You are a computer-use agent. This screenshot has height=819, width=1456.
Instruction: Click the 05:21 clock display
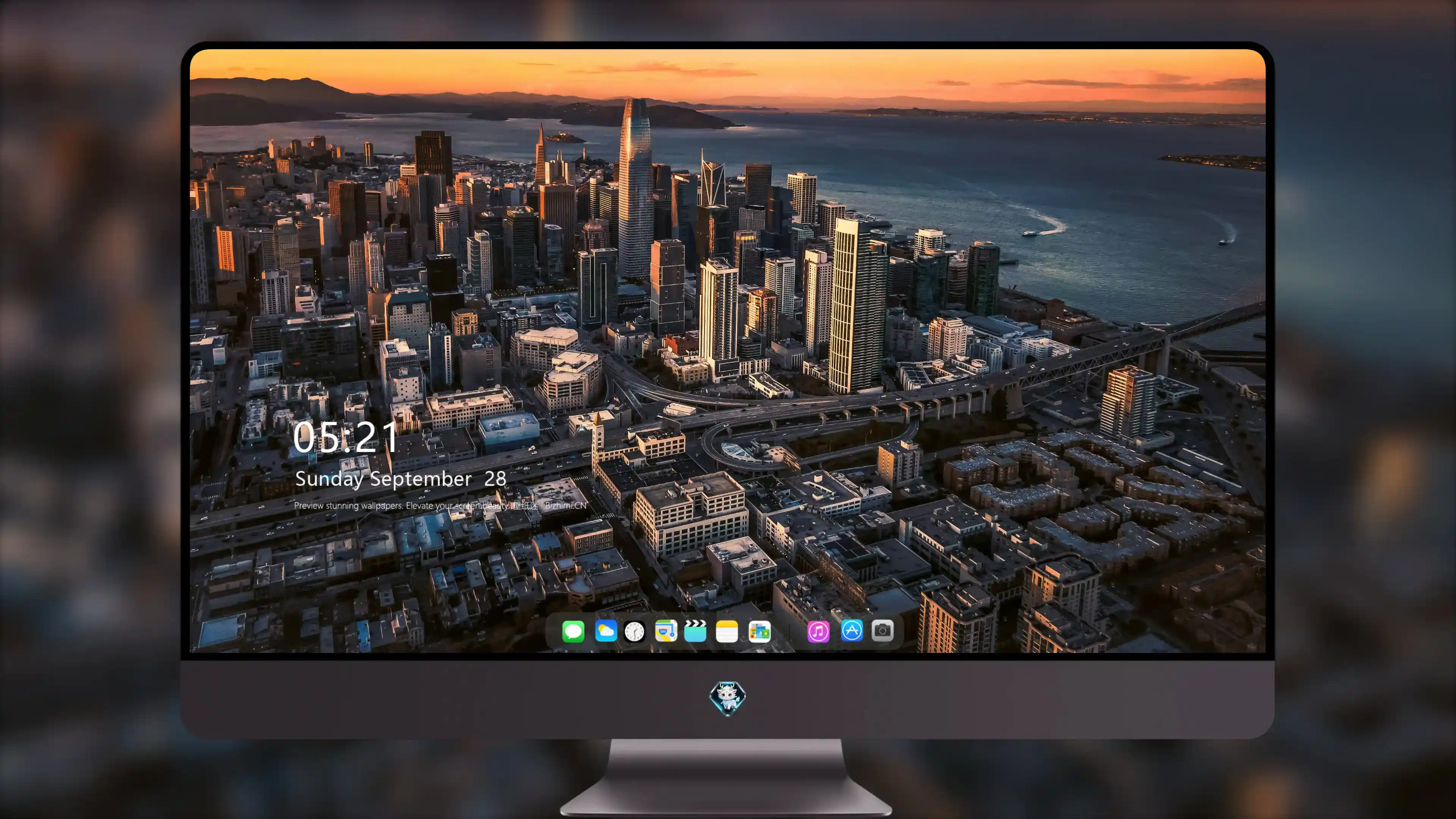pyautogui.click(x=345, y=438)
